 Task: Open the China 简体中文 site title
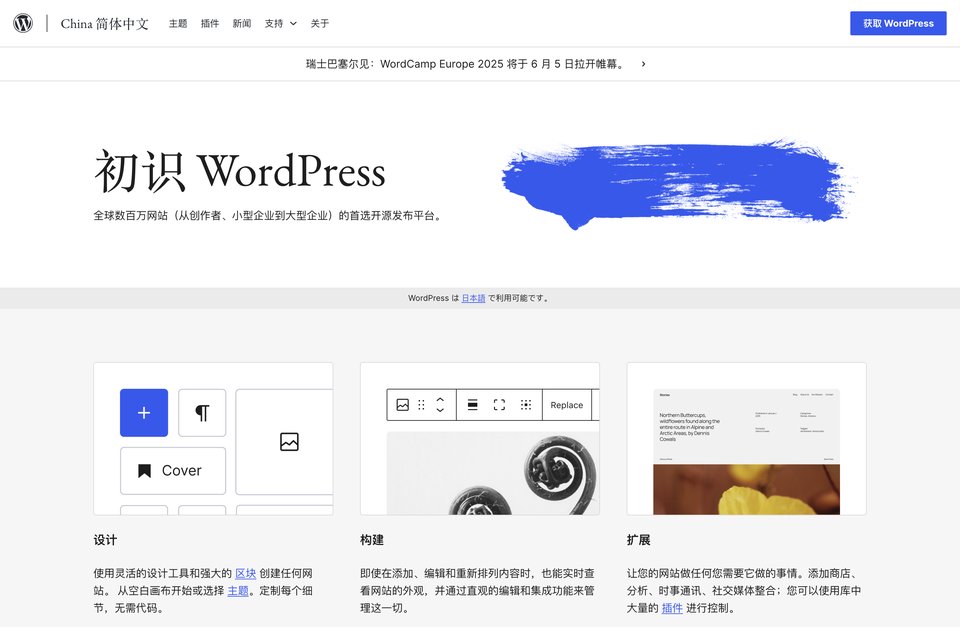point(105,23)
